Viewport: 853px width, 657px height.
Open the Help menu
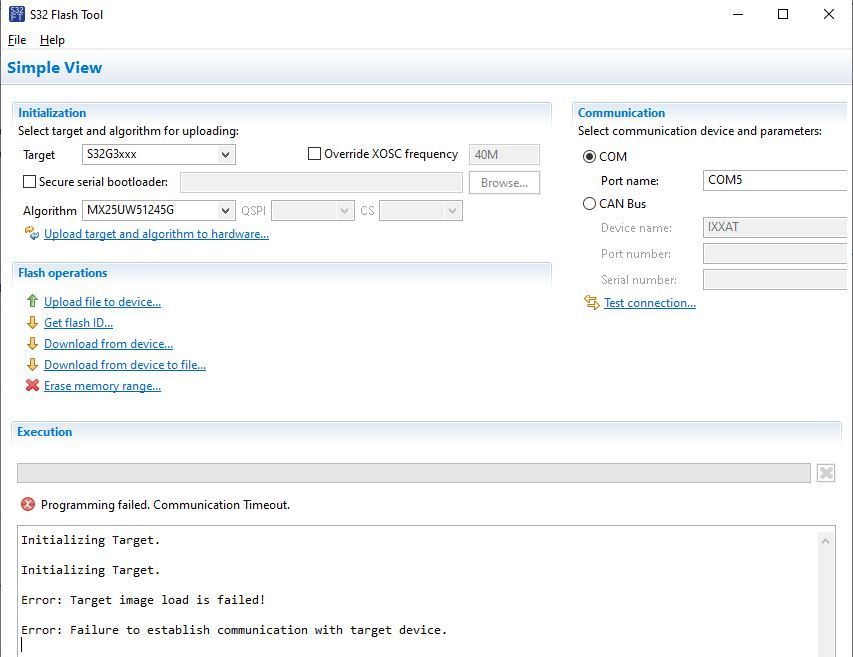coord(52,40)
